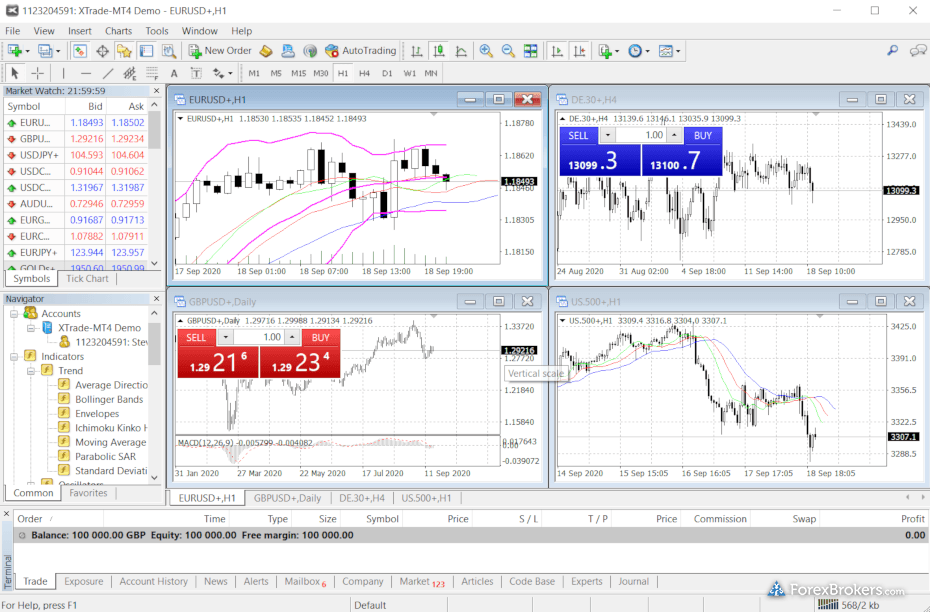Viewport: 930px width, 612px height.
Task: Toggle Auto Scroll chart icon
Action: pyautogui.click(x=557, y=51)
